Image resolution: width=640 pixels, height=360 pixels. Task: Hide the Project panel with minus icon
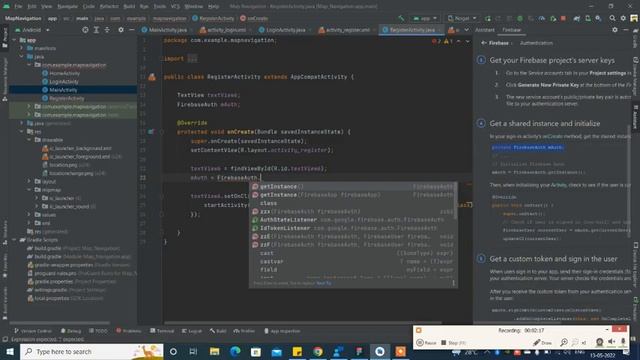131,30
